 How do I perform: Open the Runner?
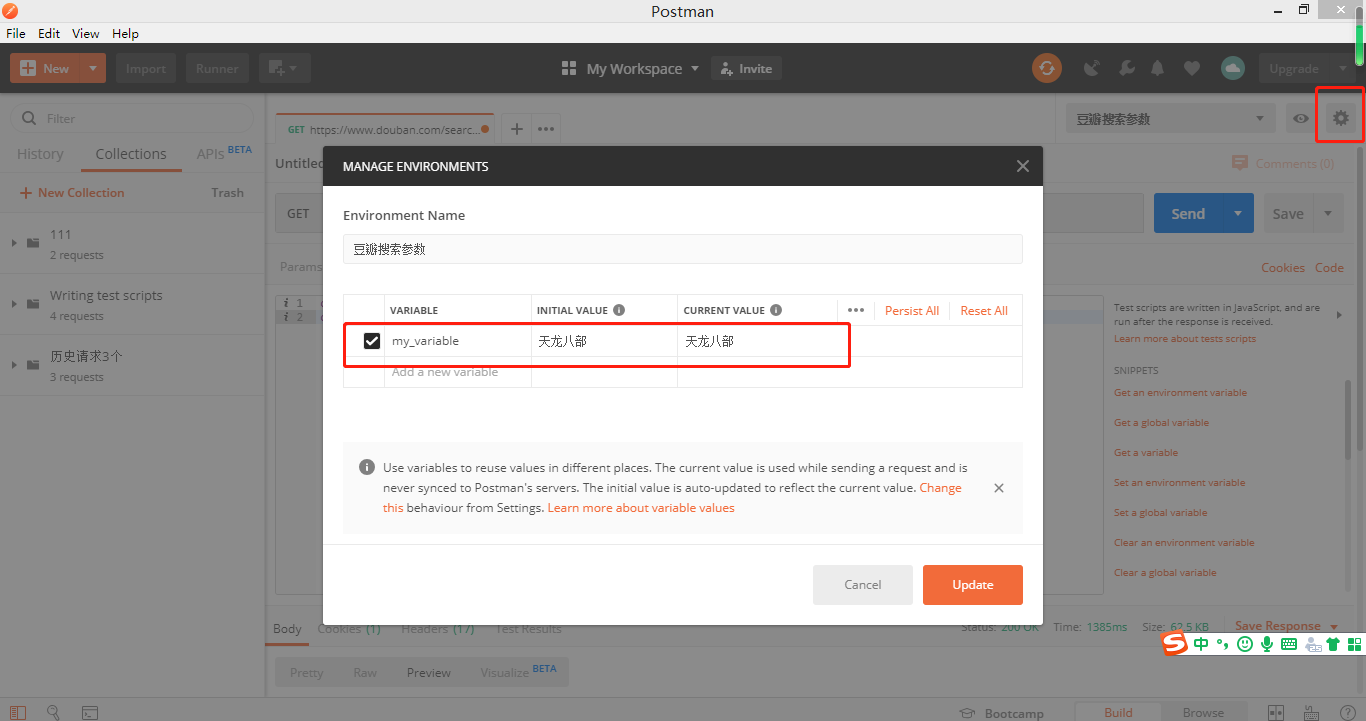click(217, 68)
